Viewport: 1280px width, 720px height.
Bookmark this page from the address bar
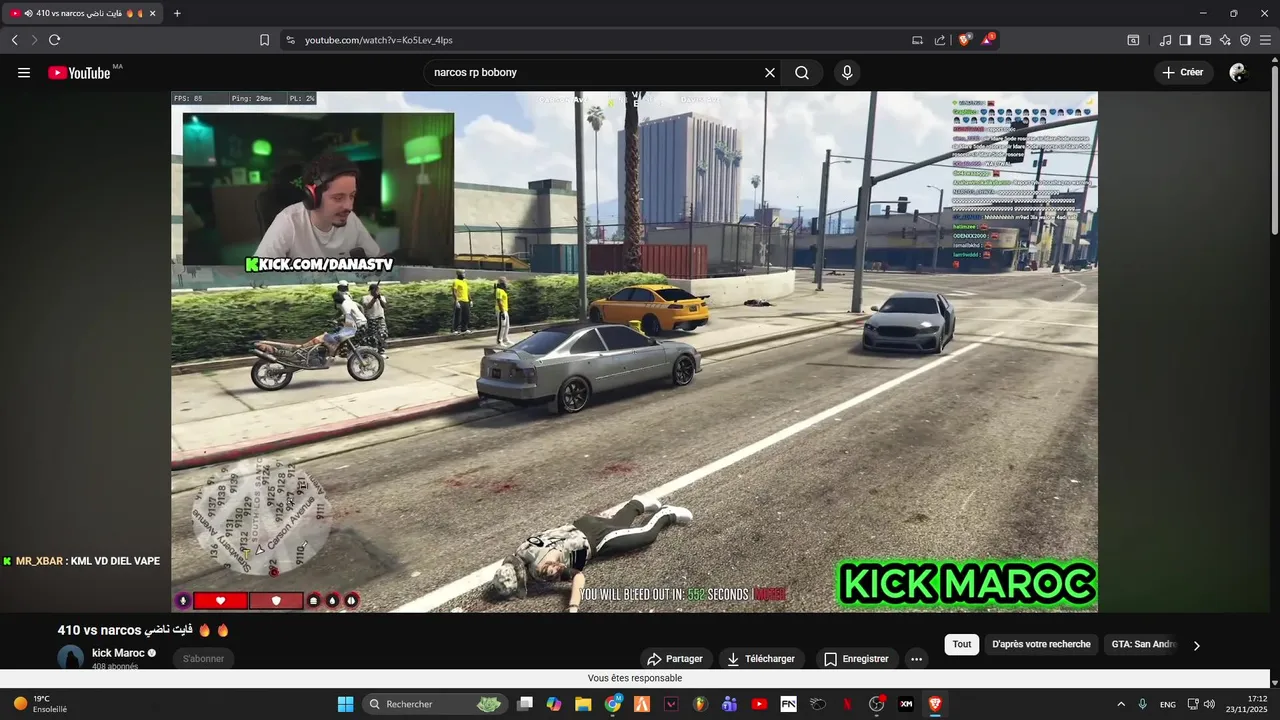[265, 40]
